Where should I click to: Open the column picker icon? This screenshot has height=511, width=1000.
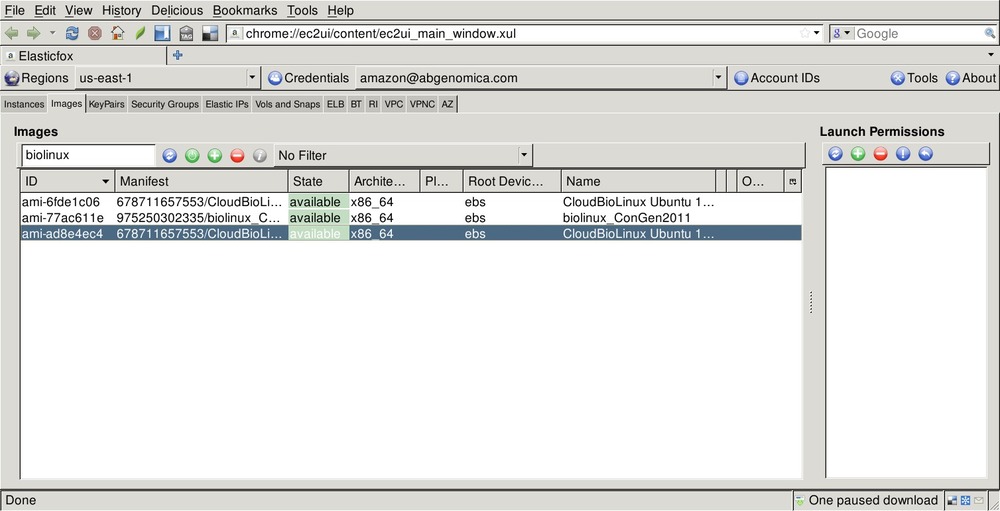click(x=793, y=182)
